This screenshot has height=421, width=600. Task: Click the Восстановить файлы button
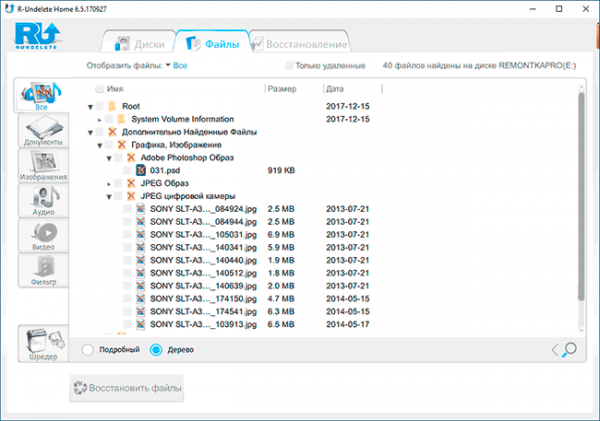127,388
